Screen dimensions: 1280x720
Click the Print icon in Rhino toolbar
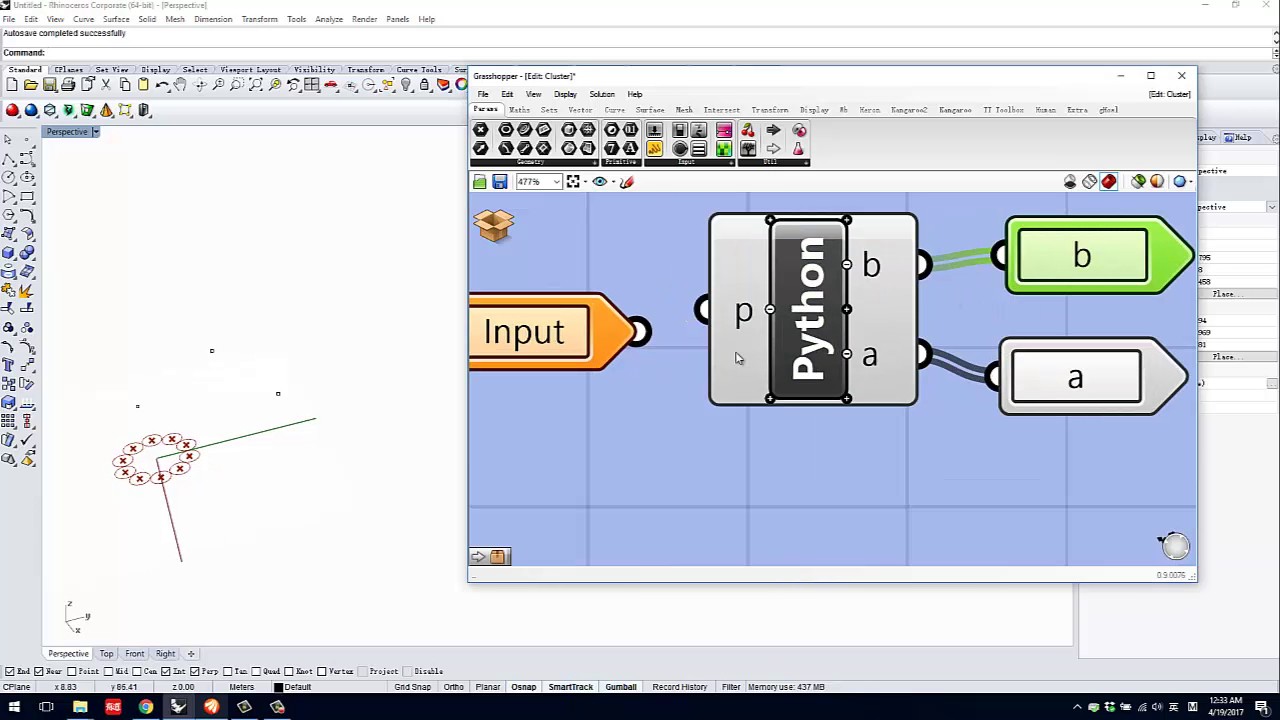point(68,85)
